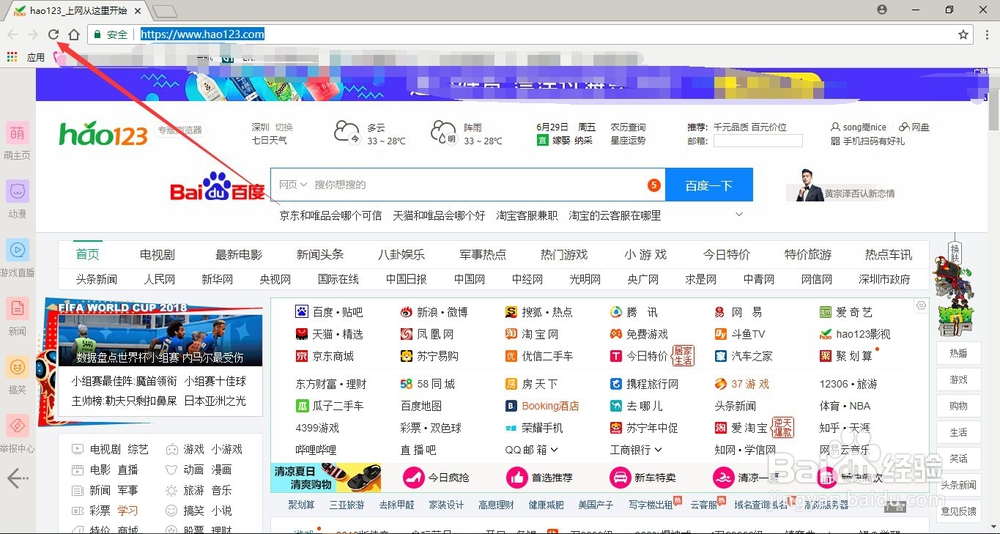The image size is (1000, 534).
Task: Open the 网页 search type dropdown
Action: tap(293, 184)
